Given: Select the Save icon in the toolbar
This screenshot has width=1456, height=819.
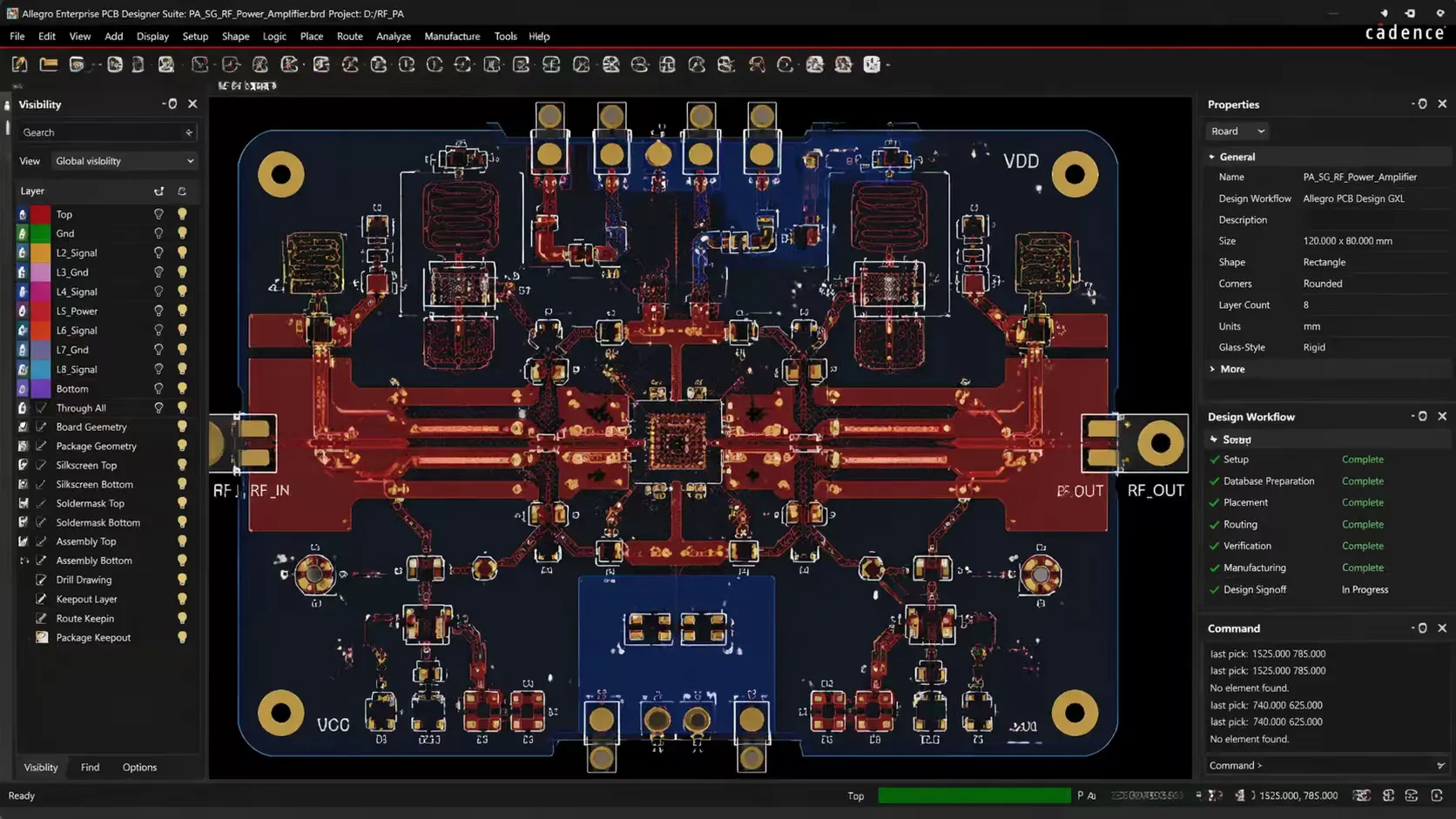Looking at the screenshot, I should [78, 64].
